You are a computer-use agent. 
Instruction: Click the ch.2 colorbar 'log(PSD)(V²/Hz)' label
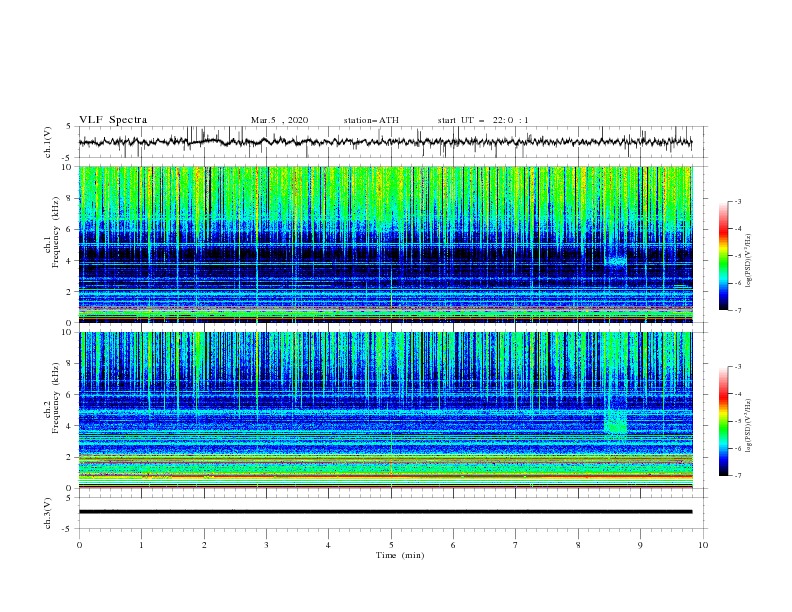(749, 426)
